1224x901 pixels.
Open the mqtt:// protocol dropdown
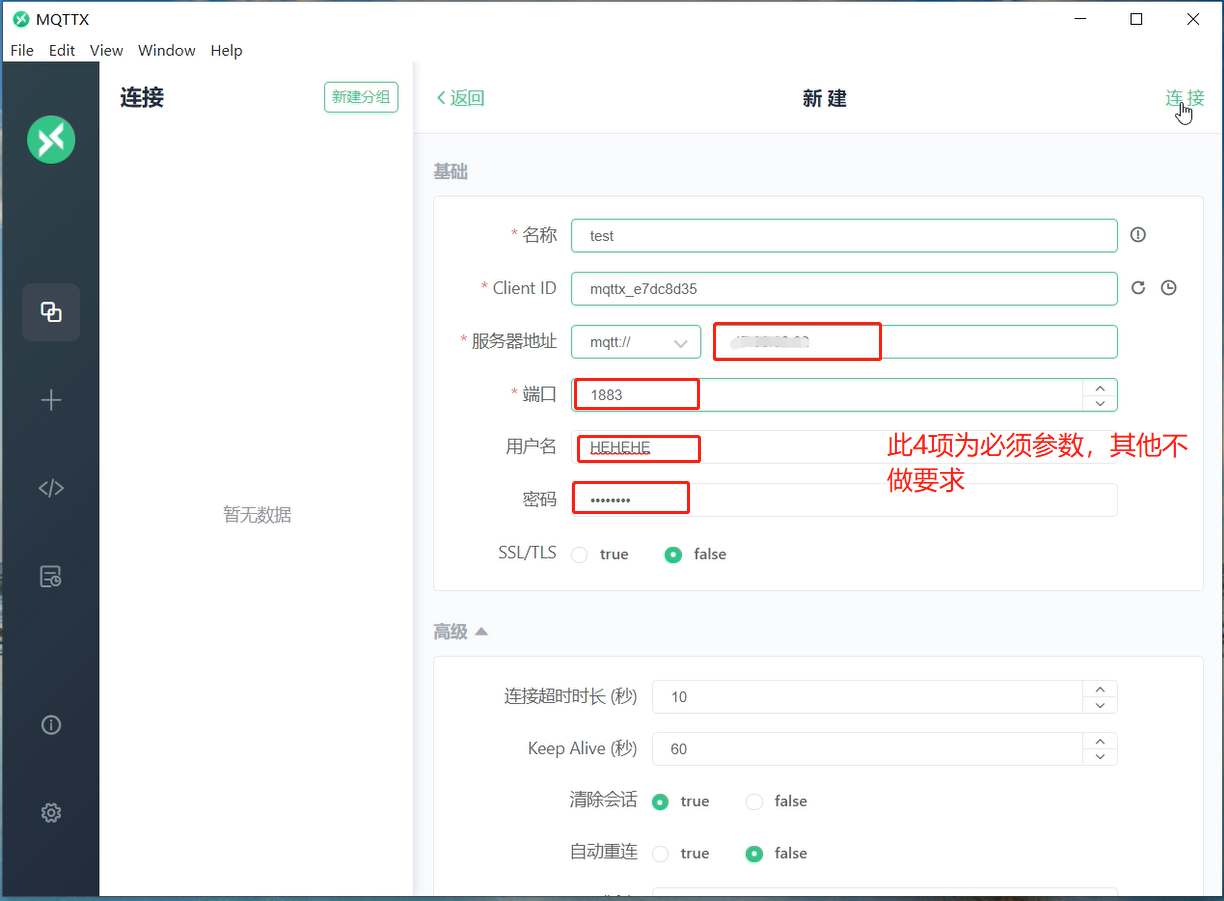pyautogui.click(x=636, y=342)
